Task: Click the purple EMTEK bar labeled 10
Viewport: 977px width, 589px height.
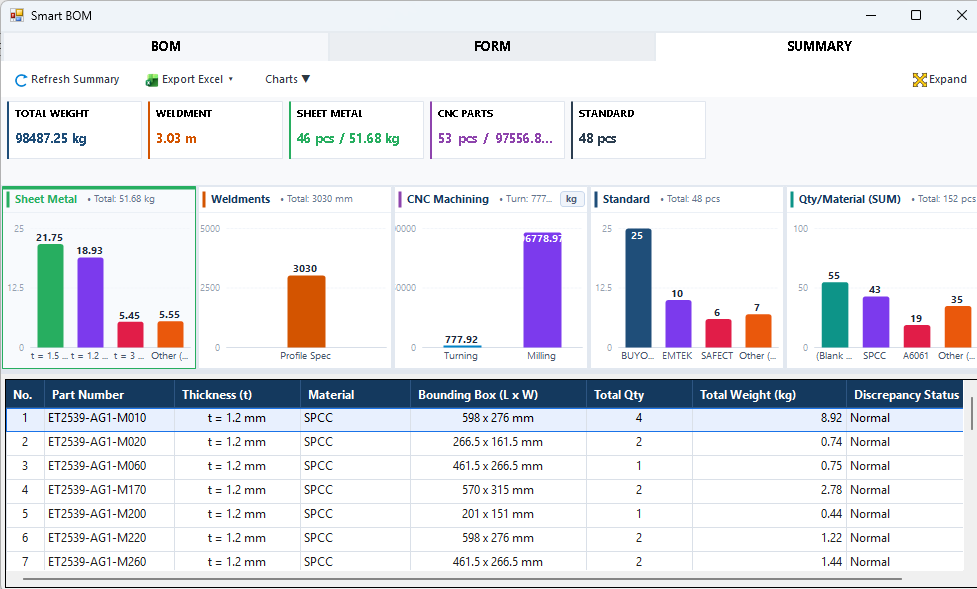Action: [678, 323]
